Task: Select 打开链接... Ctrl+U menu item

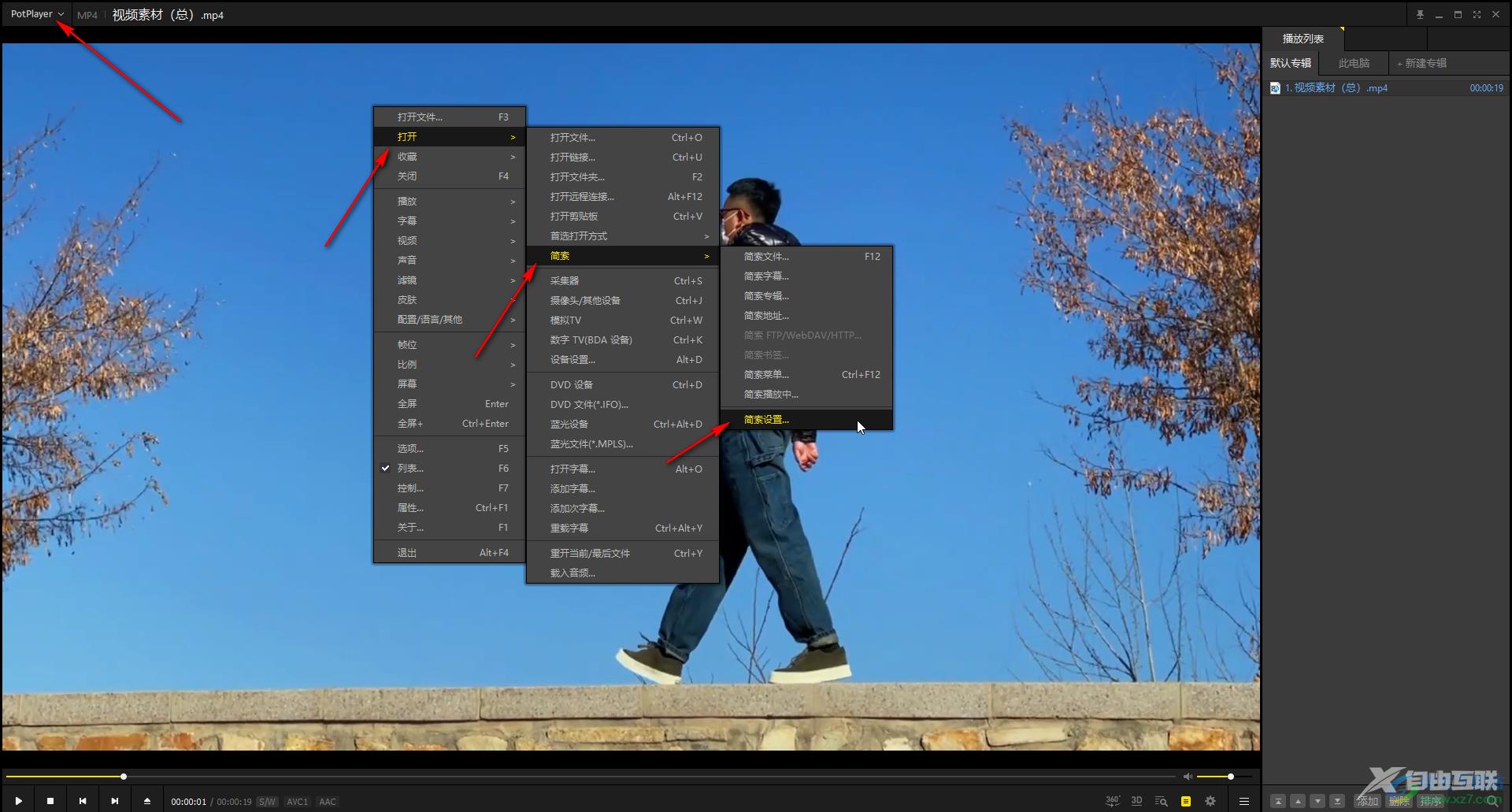Action: click(x=623, y=158)
